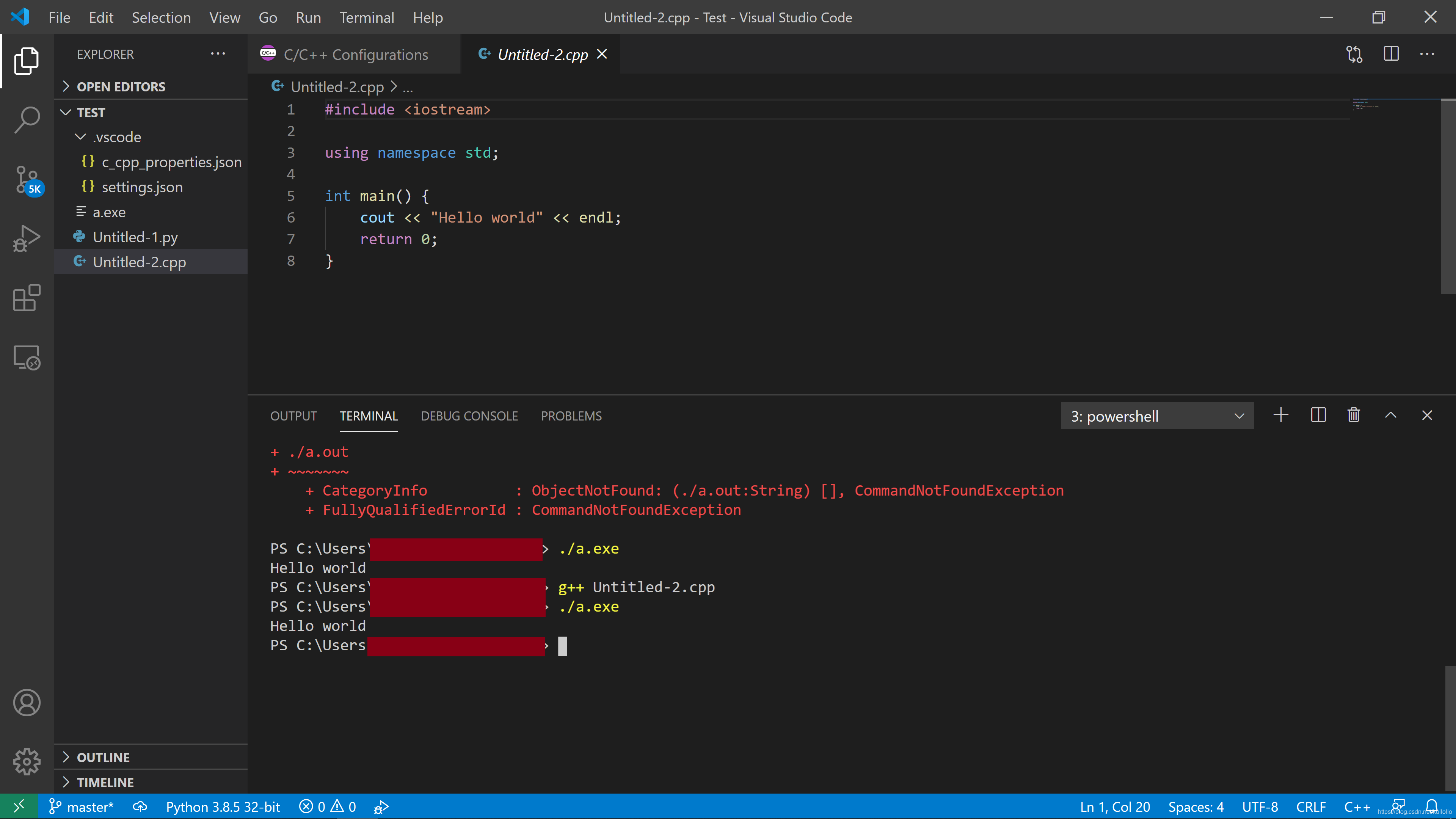Click the new terminal plus icon
1456x819 pixels.
(1281, 416)
